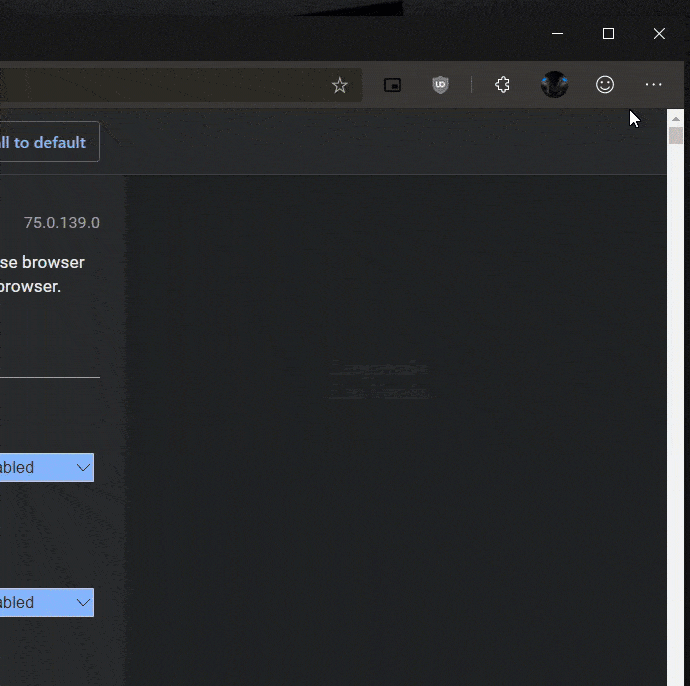Maximize the browser window

[x=608, y=34]
